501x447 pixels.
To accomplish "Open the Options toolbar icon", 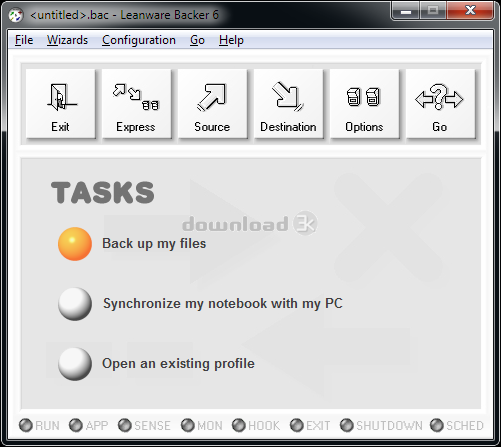I will click(364, 104).
